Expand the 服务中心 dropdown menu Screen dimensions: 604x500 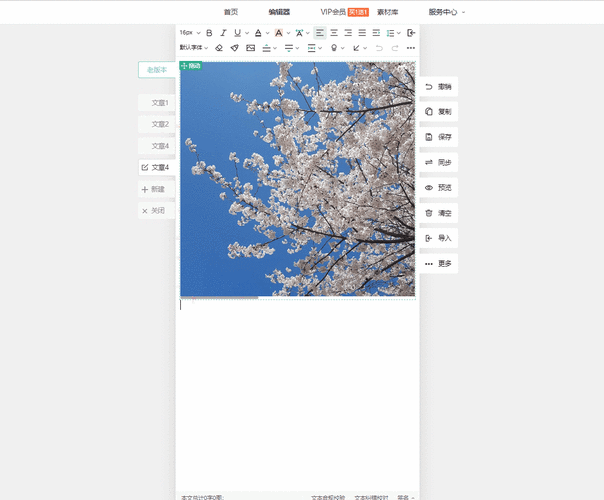pos(447,12)
